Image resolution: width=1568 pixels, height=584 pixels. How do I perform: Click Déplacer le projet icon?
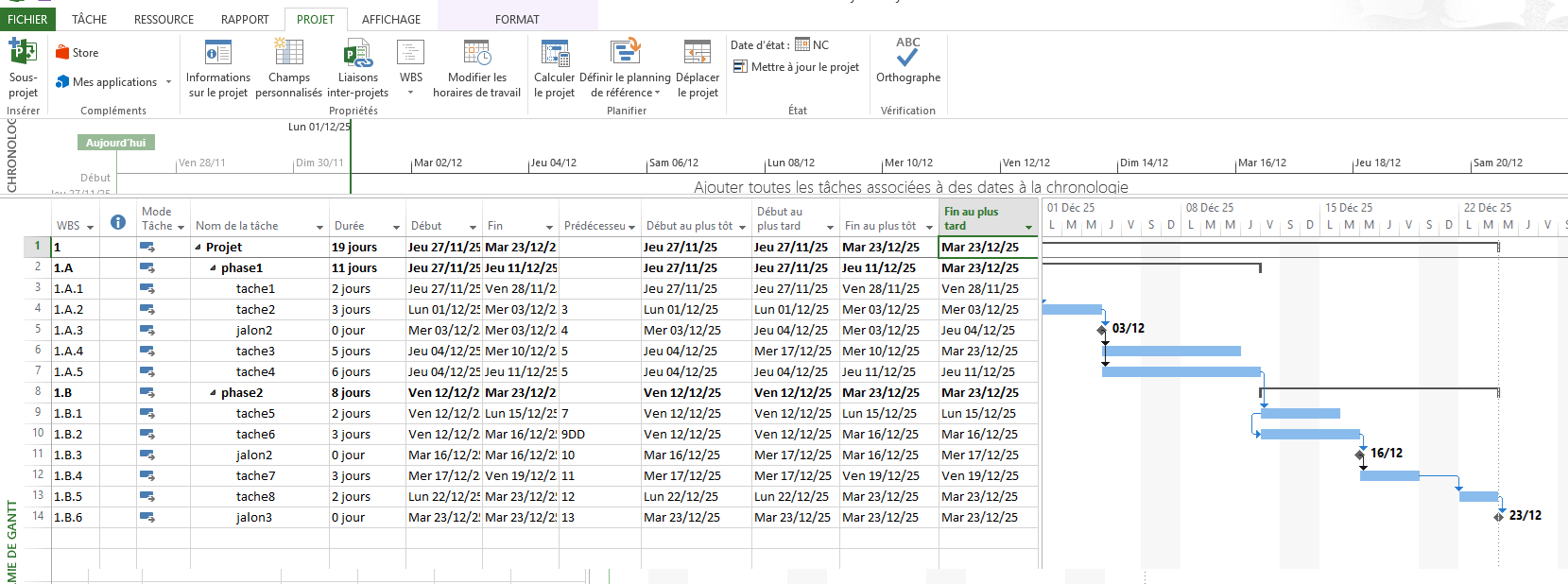(698, 53)
